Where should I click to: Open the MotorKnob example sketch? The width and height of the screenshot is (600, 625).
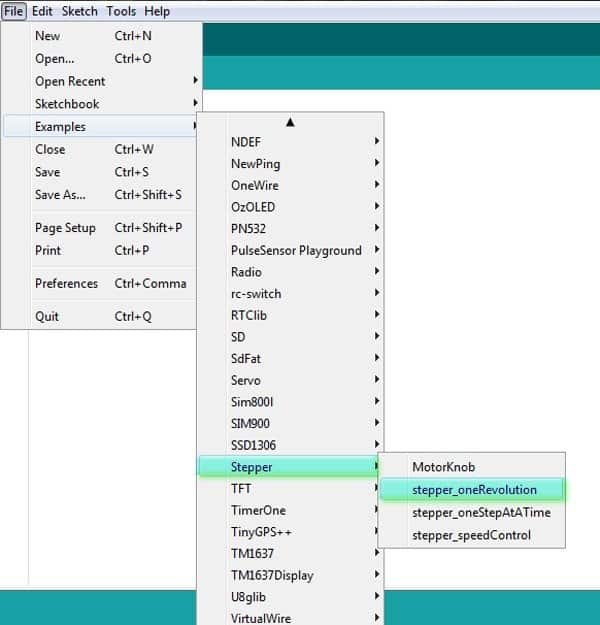[x=472, y=467]
